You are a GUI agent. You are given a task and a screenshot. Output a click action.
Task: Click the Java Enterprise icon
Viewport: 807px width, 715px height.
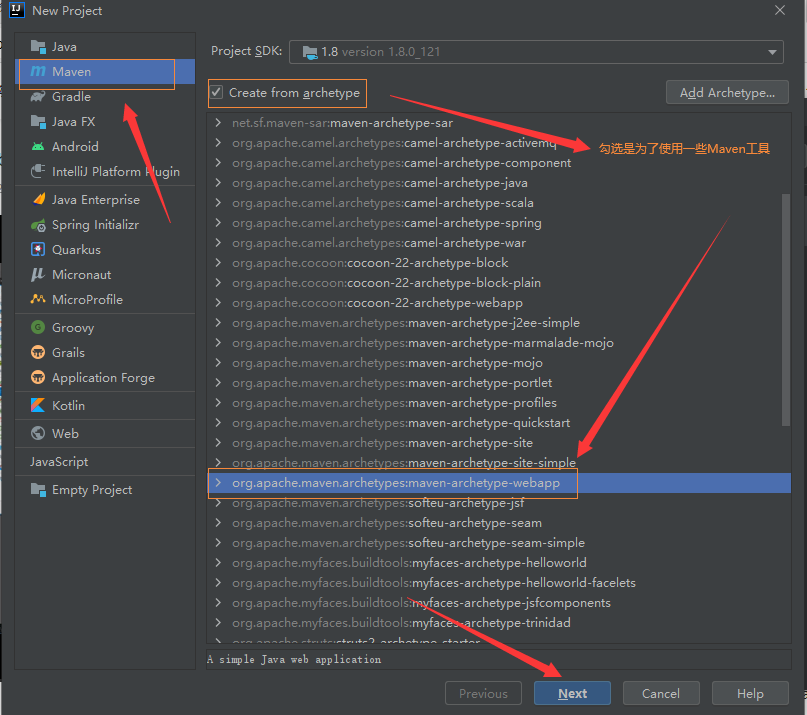(x=39, y=199)
